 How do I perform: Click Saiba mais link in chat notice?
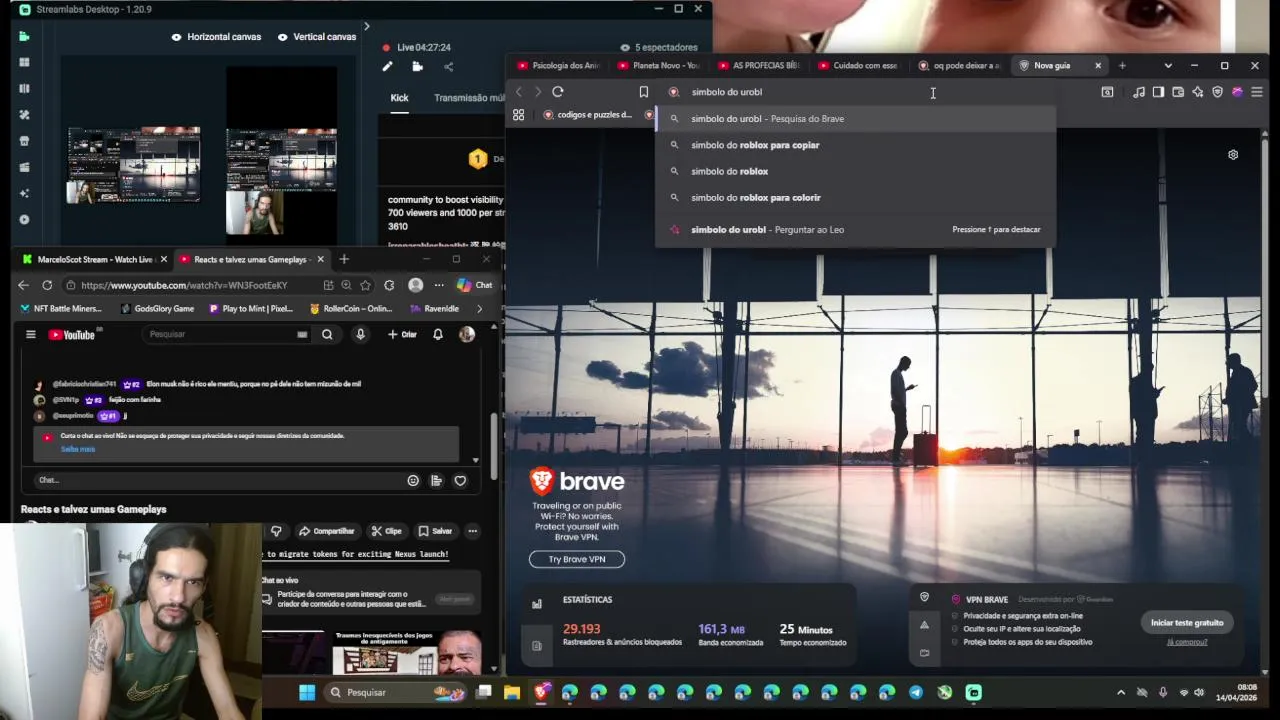click(78, 449)
